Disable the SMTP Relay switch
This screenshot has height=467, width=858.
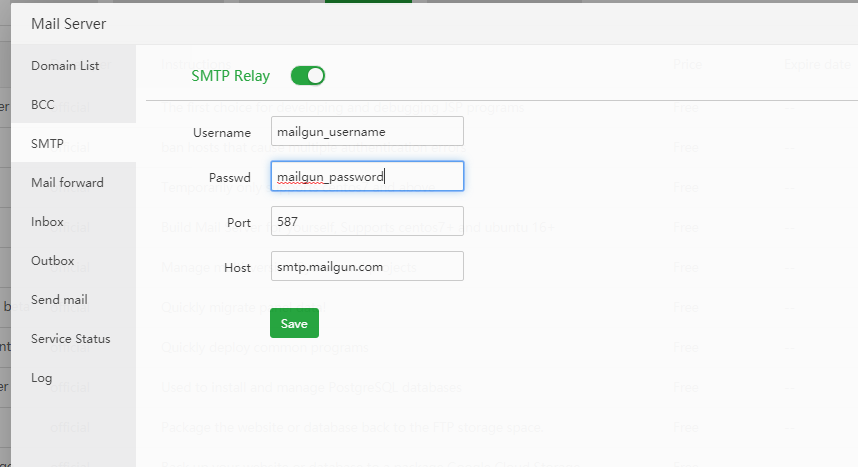click(308, 75)
